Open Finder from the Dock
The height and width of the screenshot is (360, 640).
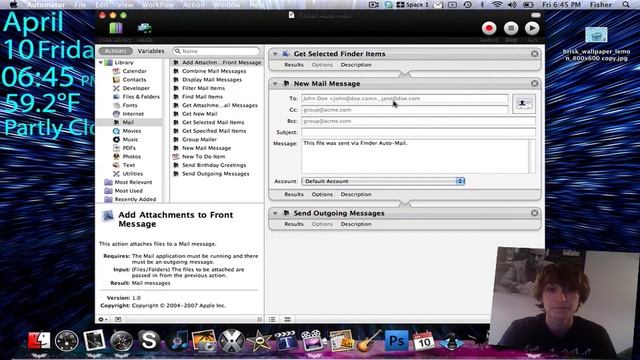tap(39, 340)
